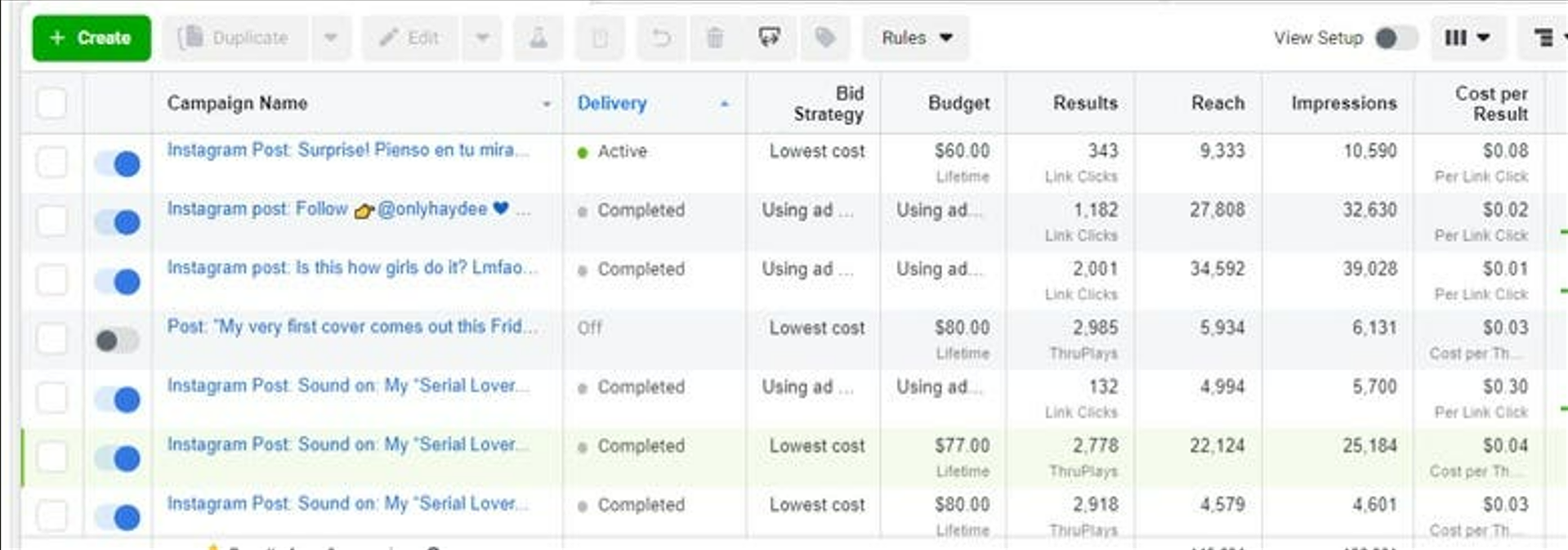Check the box for the Surprise! Pienso campaign
This screenshot has width=1568, height=550.
51,163
